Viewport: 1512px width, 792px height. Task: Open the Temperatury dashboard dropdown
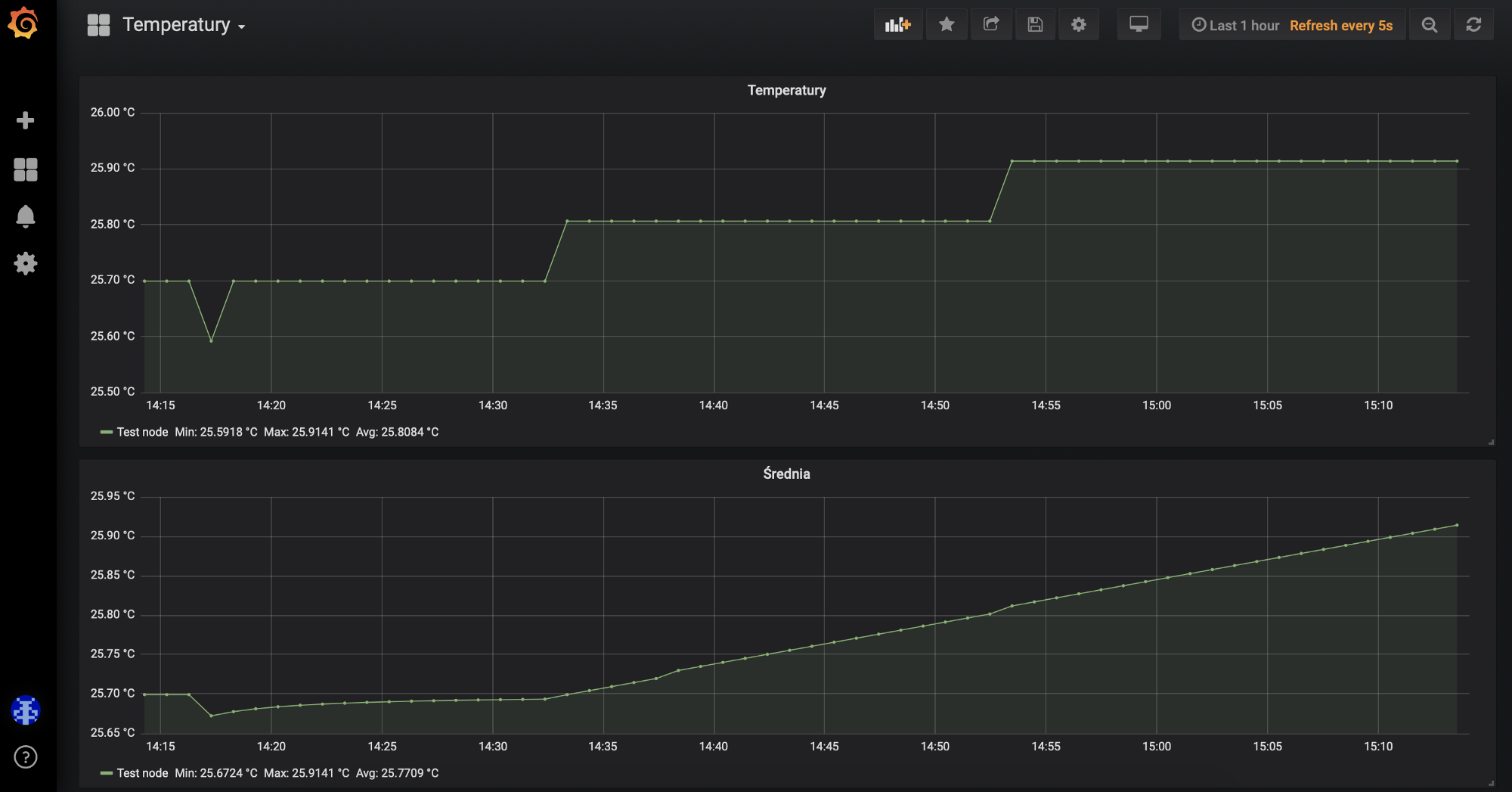184,25
